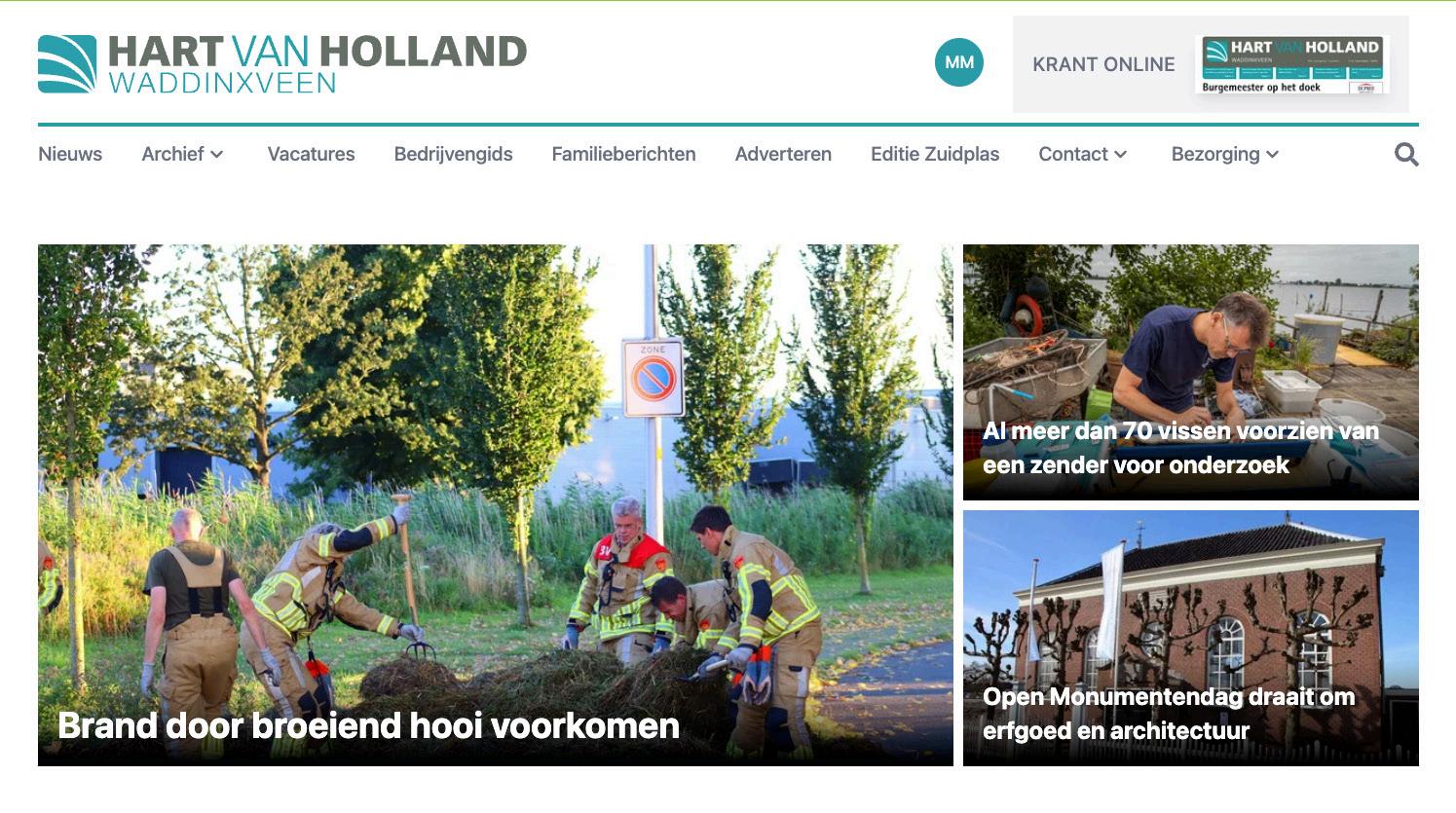Switch to Editie Zuidplas

935,154
